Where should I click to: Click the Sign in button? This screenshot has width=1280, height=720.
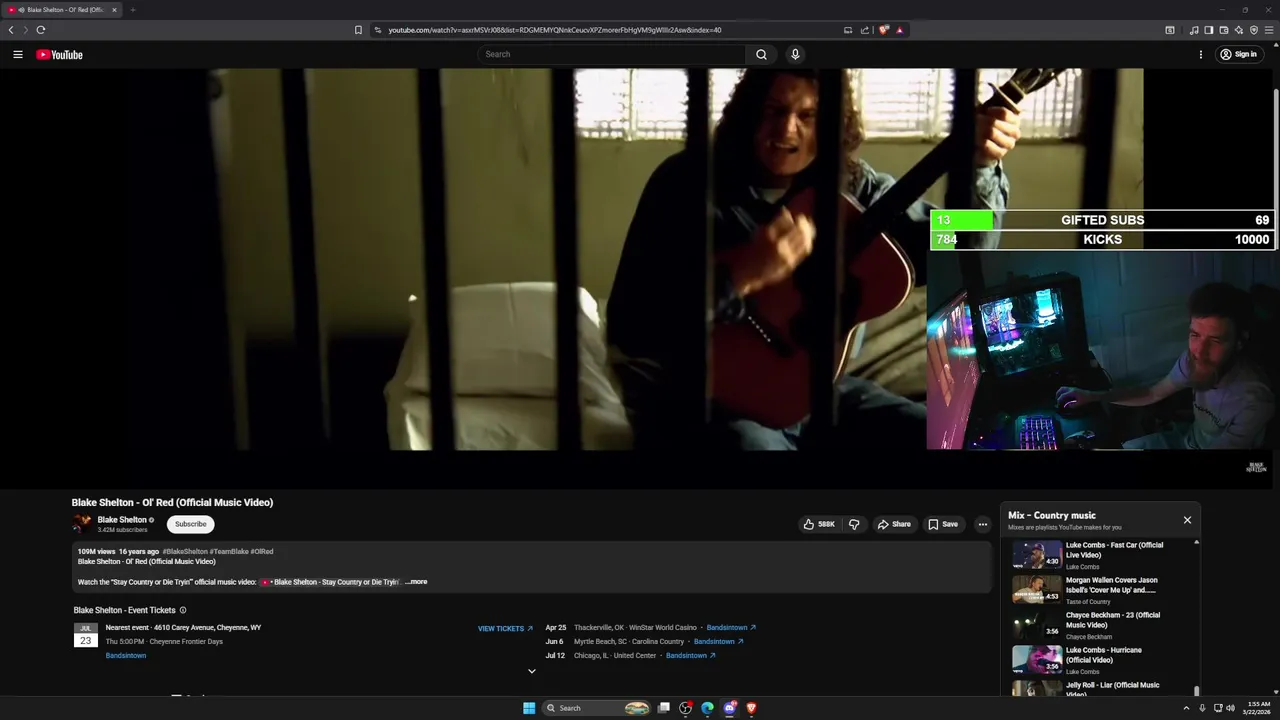click(x=1238, y=54)
